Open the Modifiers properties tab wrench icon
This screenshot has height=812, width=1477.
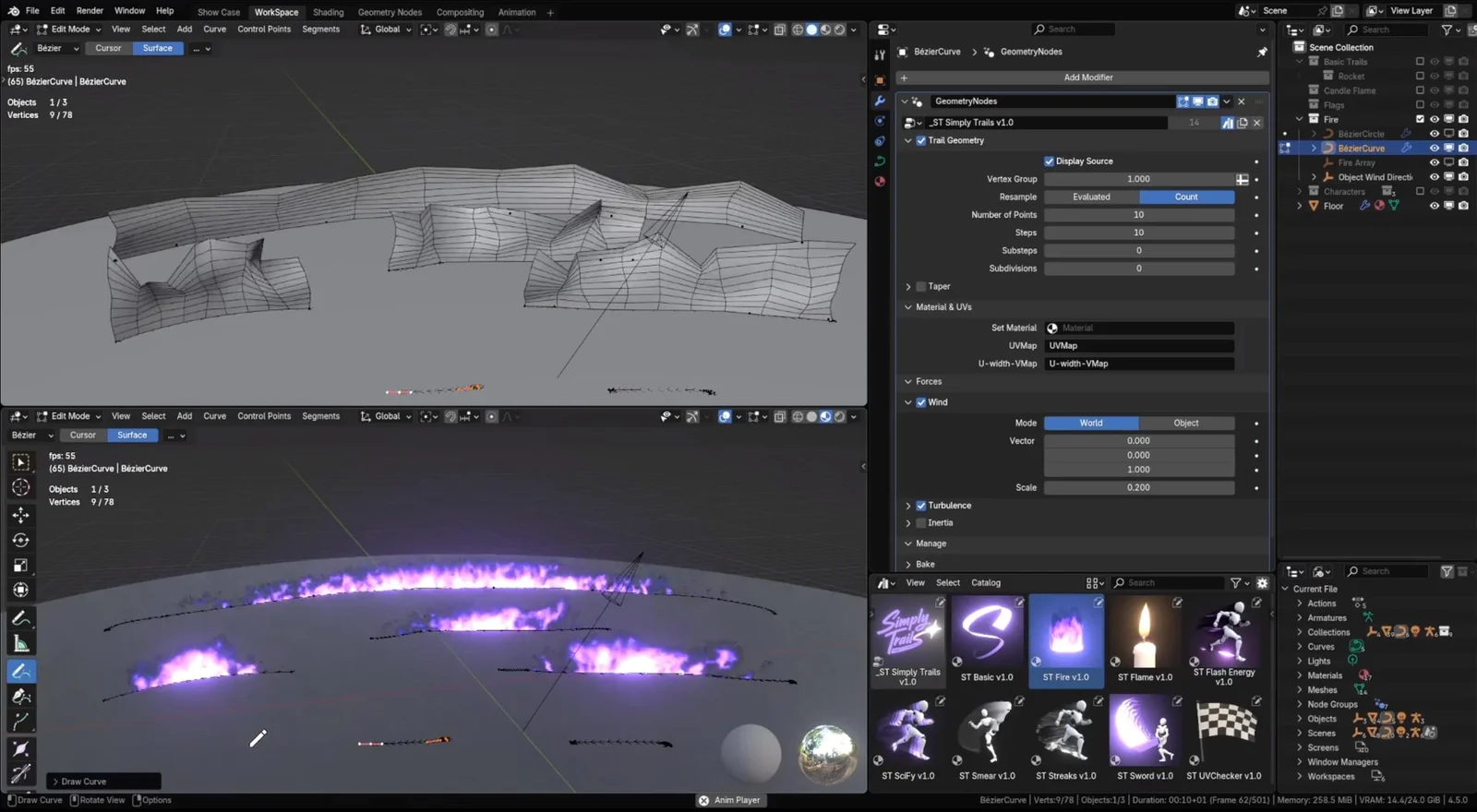click(x=880, y=101)
